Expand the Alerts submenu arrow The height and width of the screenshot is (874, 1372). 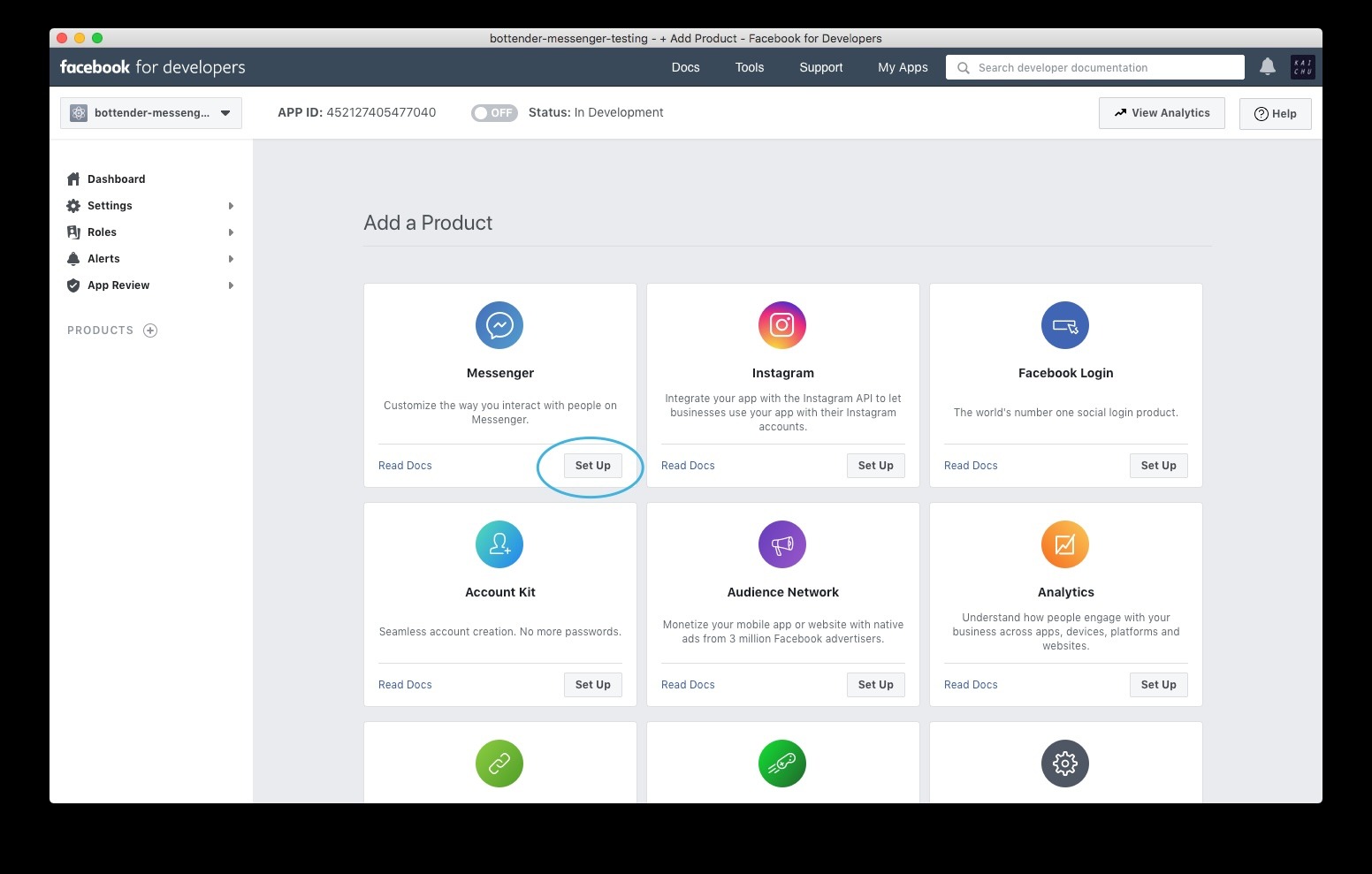pyautogui.click(x=231, y=259)
